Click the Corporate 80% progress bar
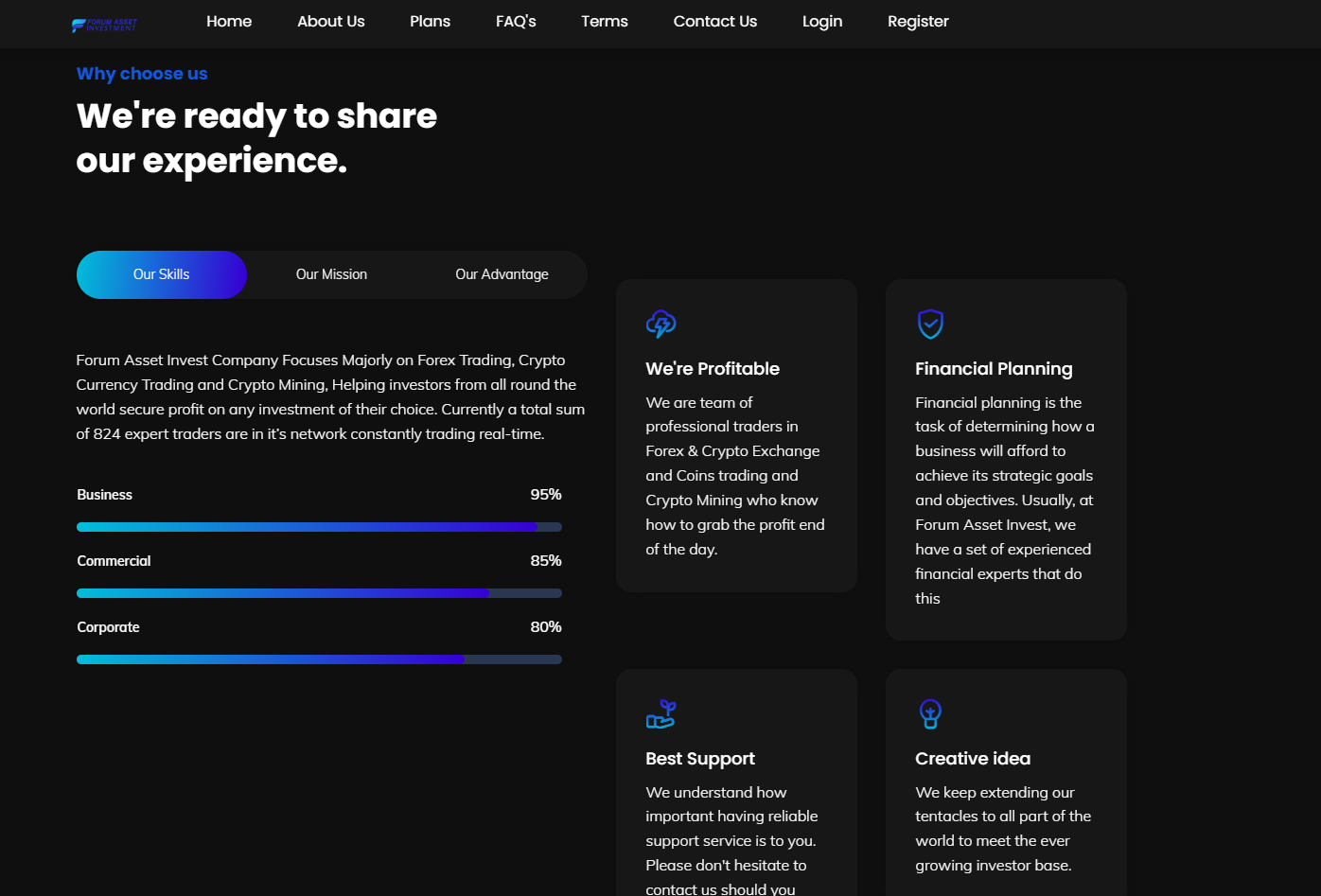Viewport: 1321px width, 896px height. (319, 659)
